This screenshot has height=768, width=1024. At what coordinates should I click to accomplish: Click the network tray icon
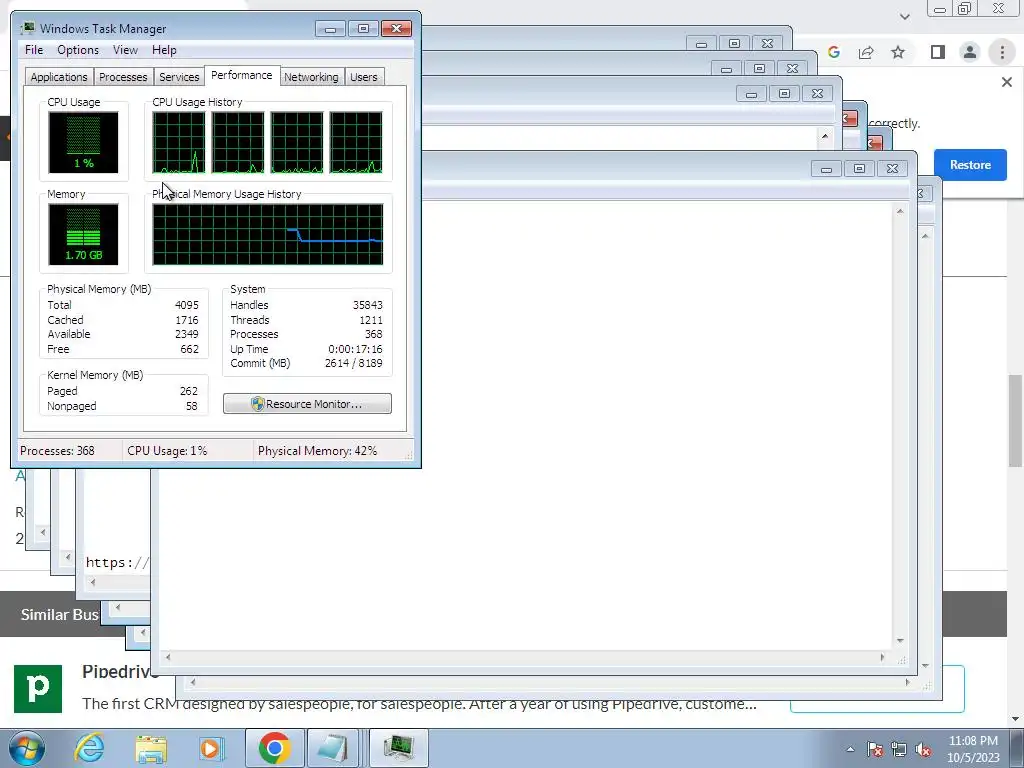[899, 749]
